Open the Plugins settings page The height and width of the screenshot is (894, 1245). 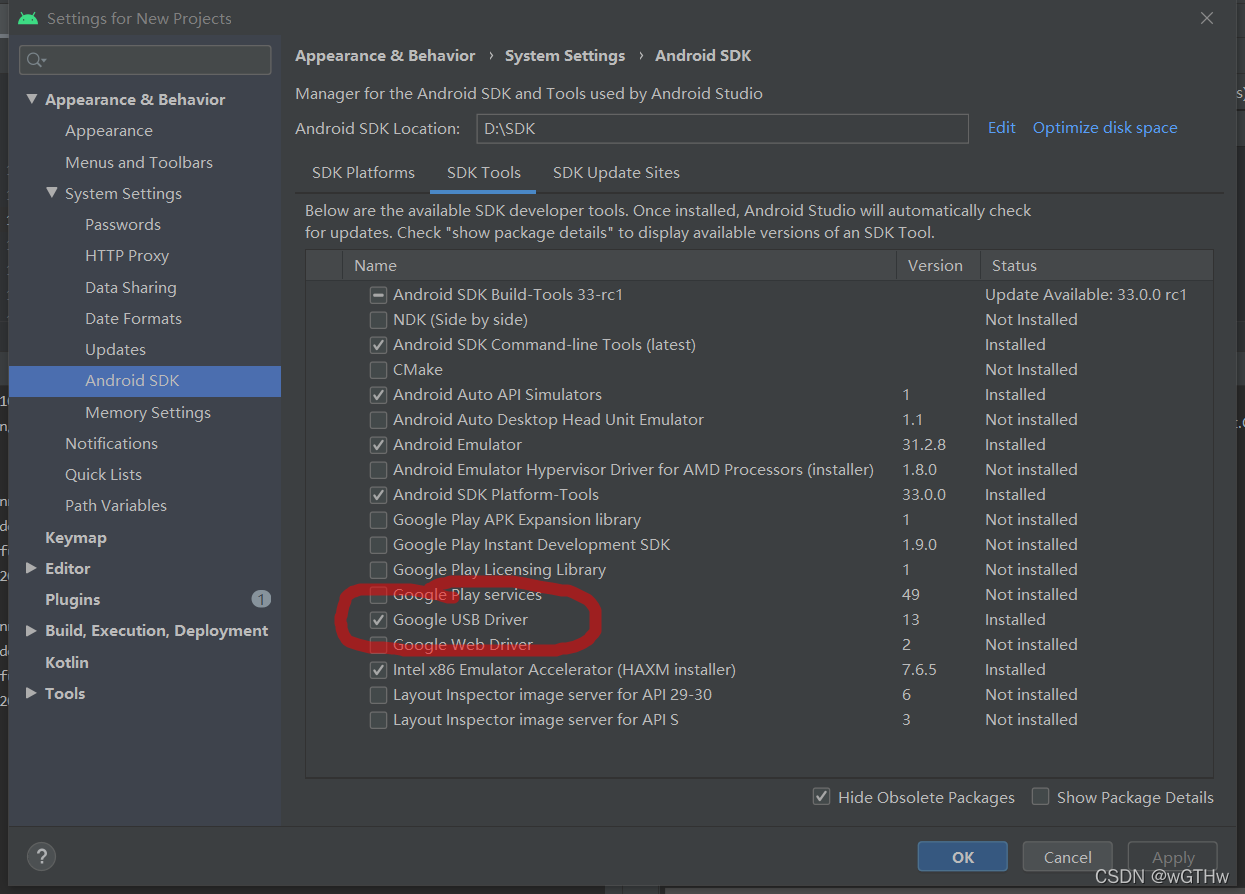pos(73,600)
